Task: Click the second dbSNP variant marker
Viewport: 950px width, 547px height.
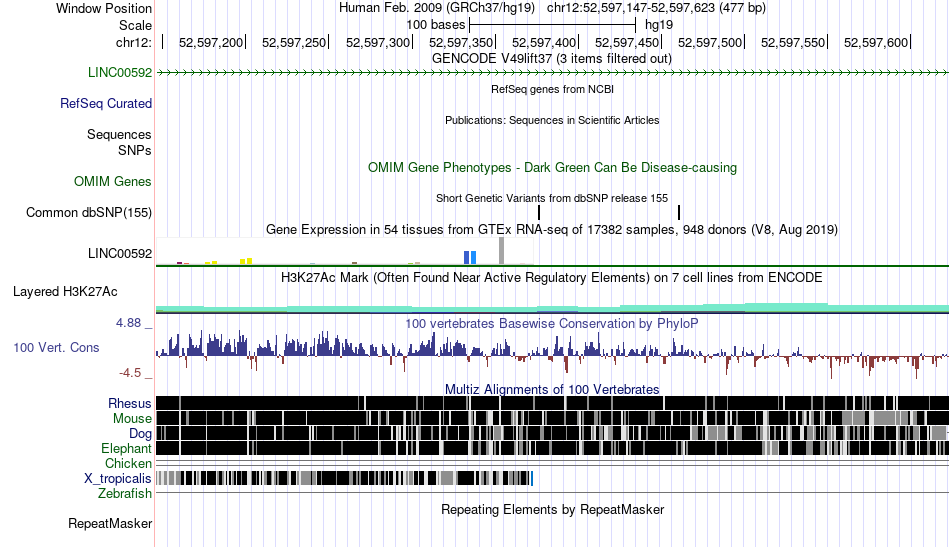Action: click(x=679, y=213)
